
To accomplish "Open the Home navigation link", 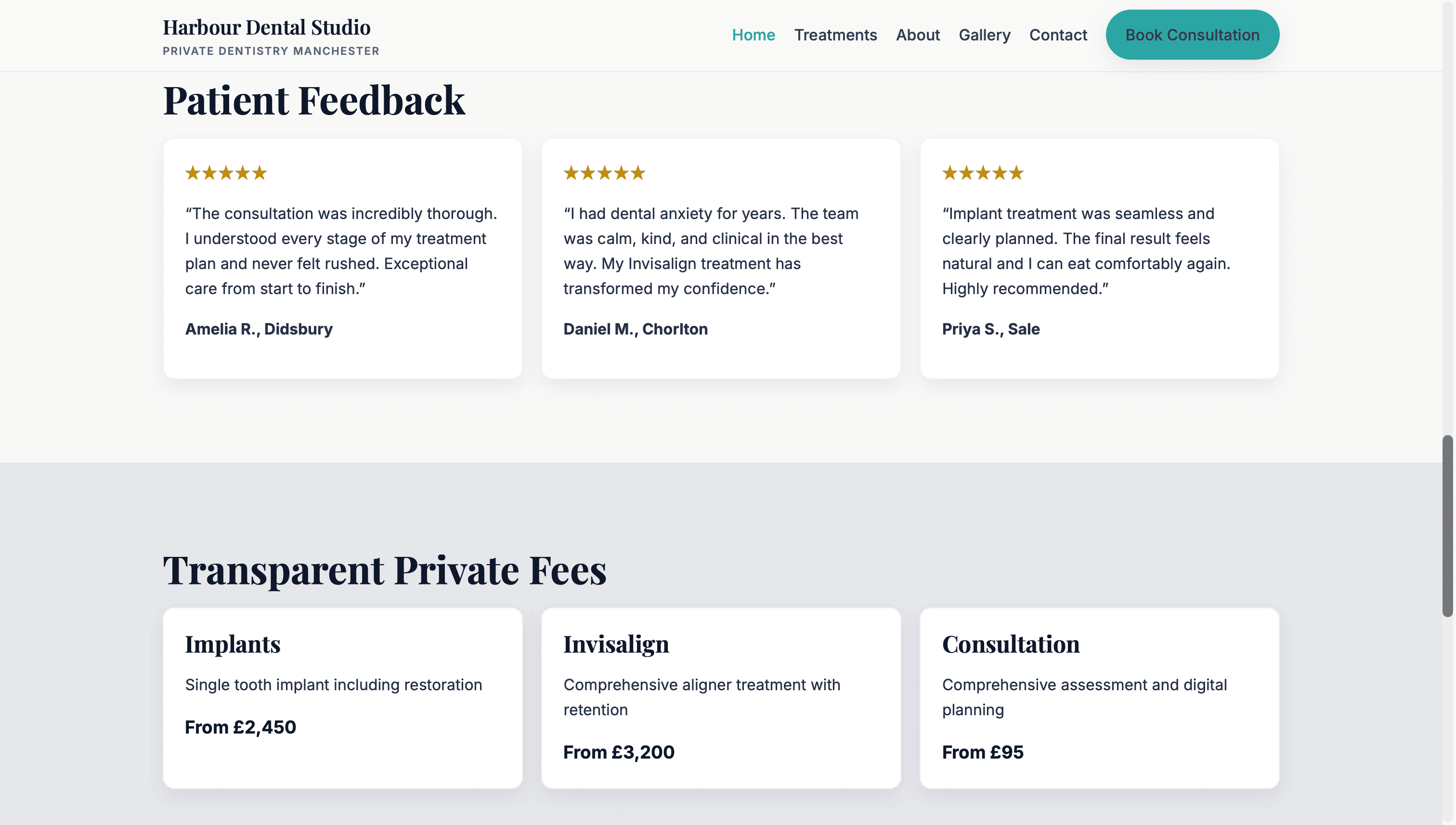I will tap(753, 35).
